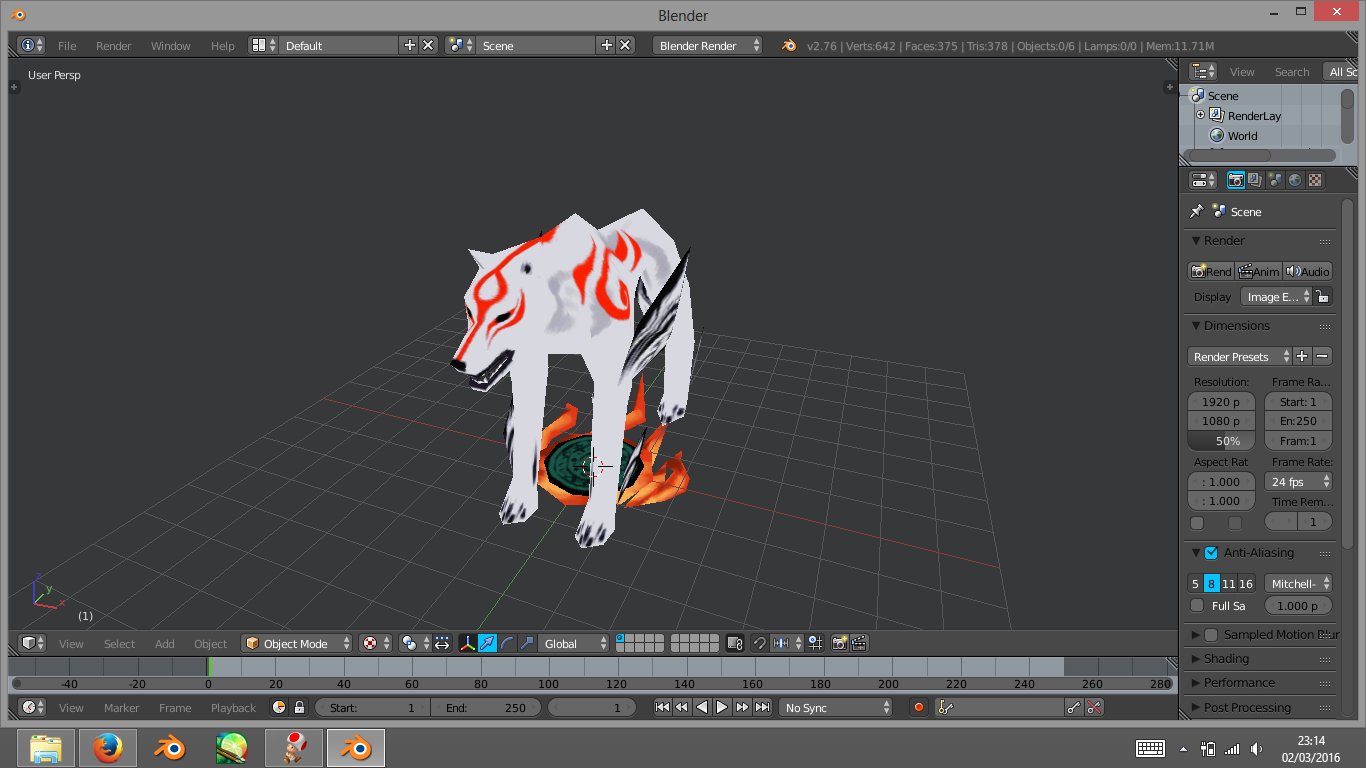Open the Blender Render engine dropdown

(x=707, y=45)
